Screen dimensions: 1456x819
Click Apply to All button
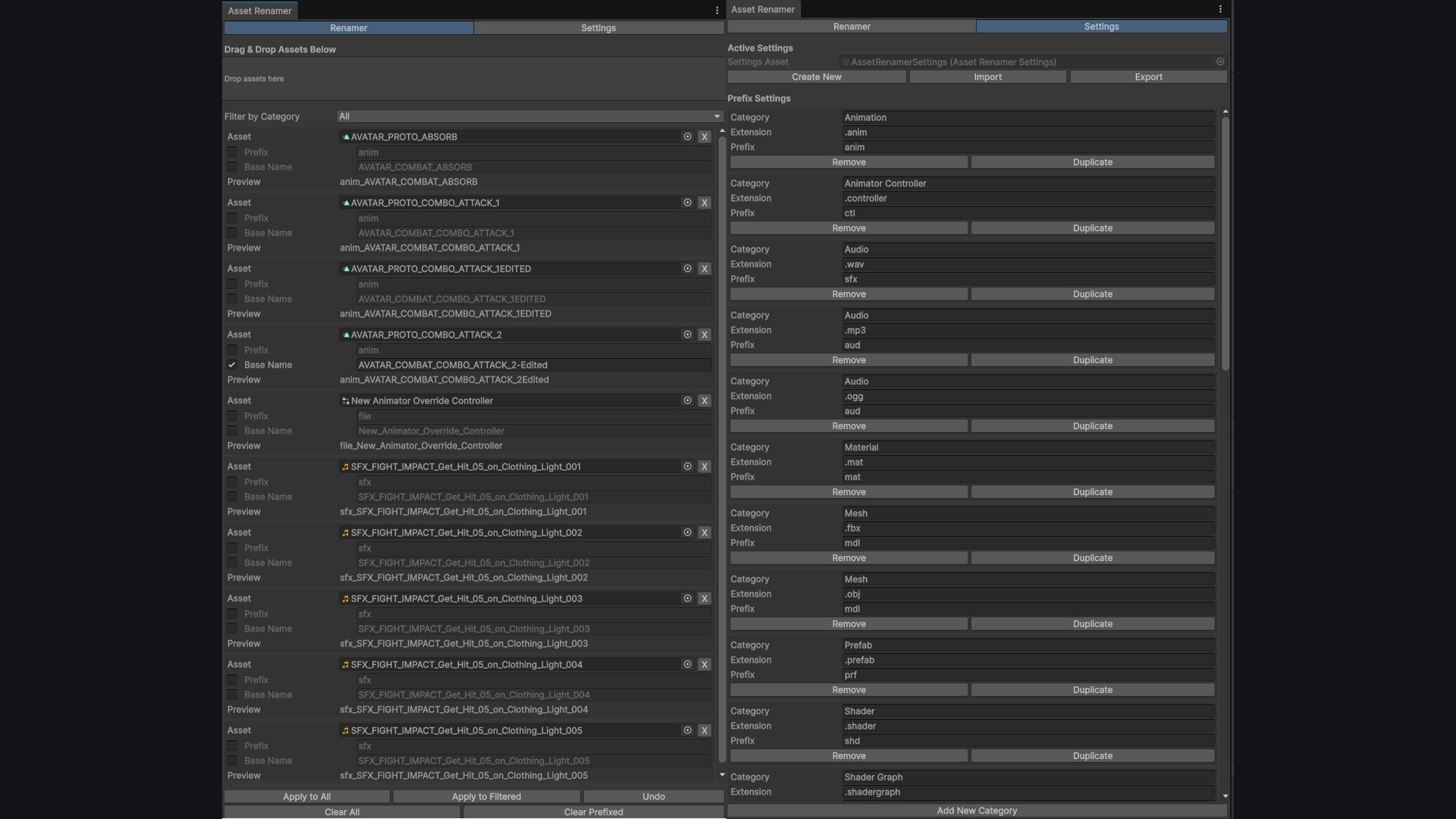click(307, 797)
